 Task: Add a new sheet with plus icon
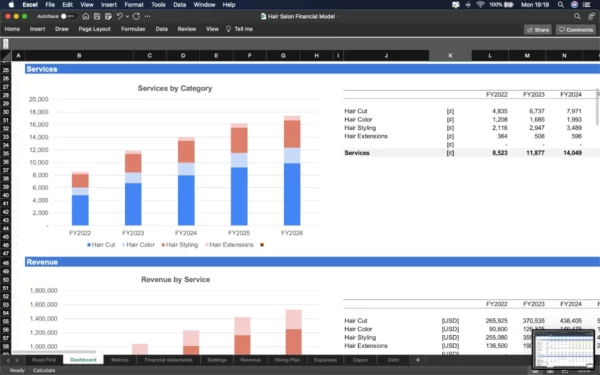click(x=418, y=360)
